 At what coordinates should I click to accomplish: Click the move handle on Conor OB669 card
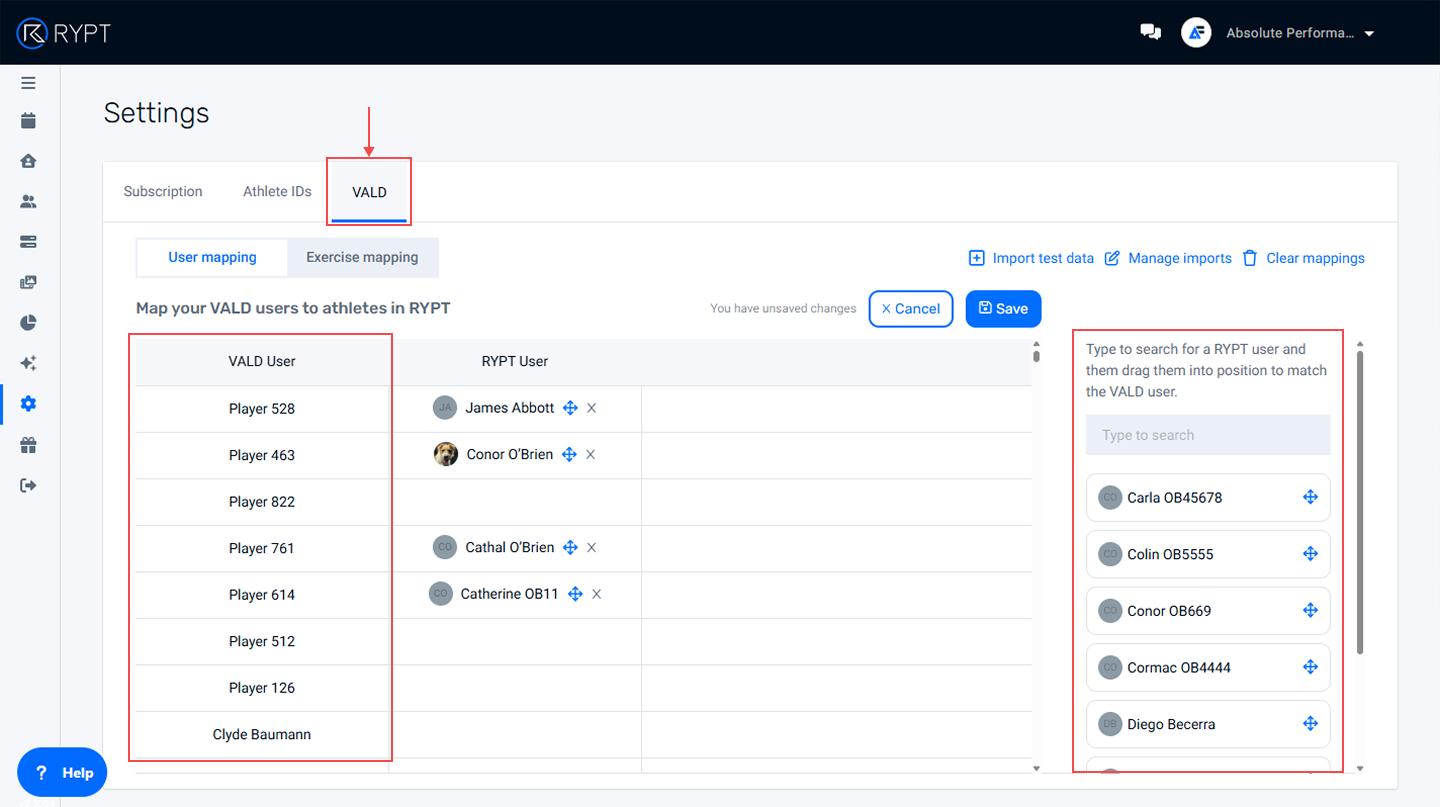[x=1310, y=610]
